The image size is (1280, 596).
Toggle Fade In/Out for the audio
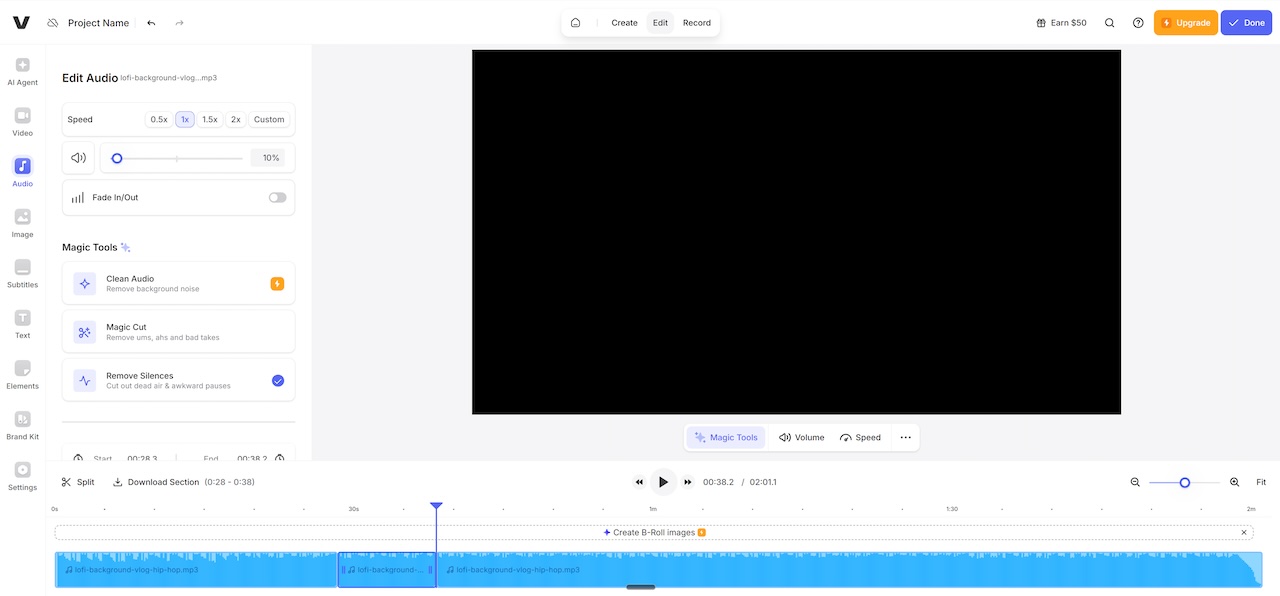[x=277, y=197]
